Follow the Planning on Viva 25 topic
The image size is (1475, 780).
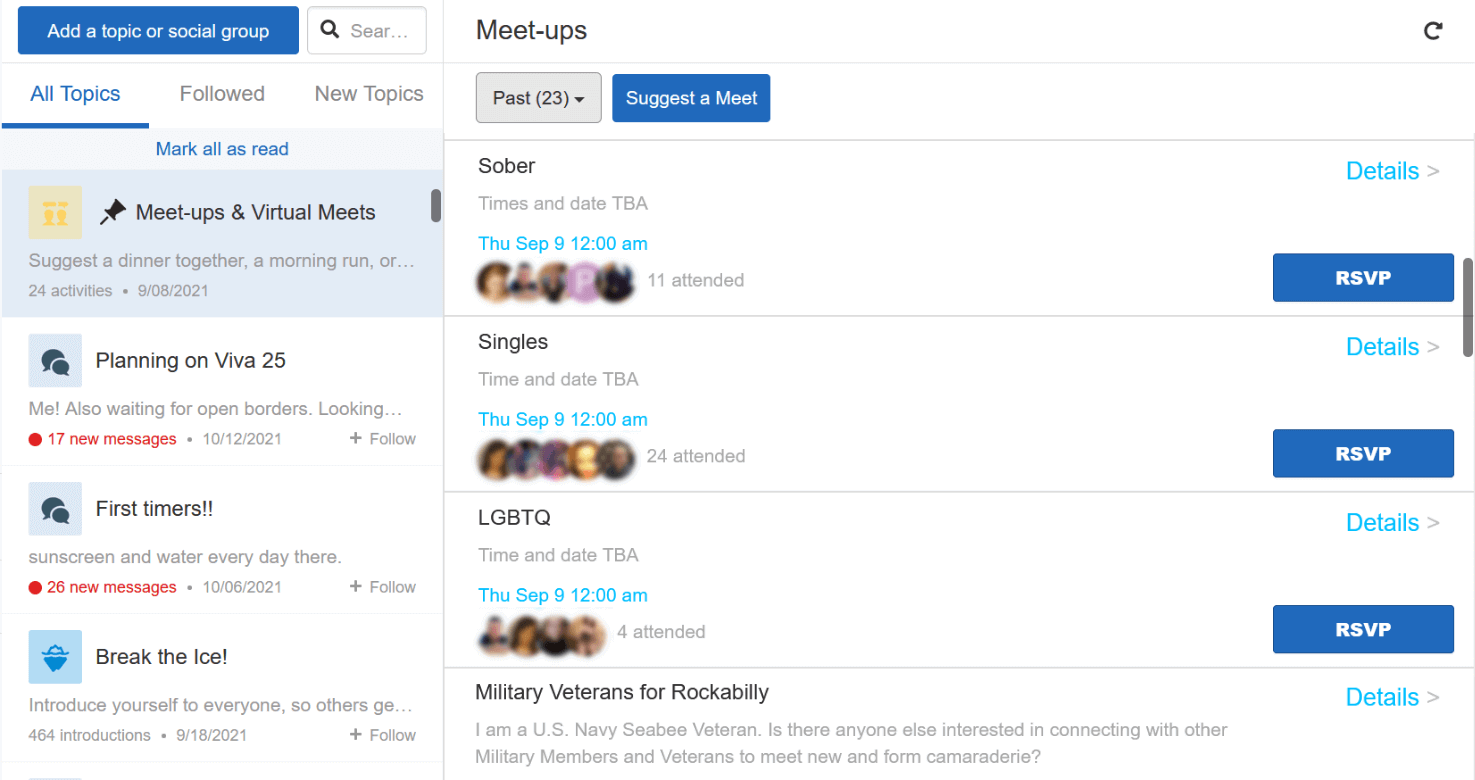[383, 439]
